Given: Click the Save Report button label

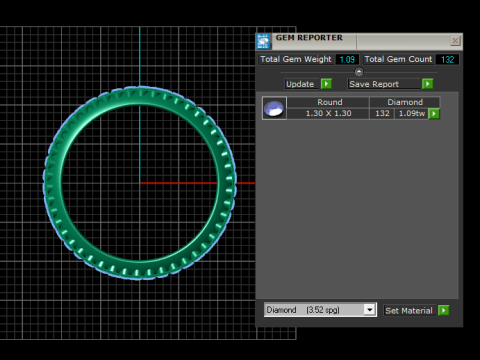Looking at the screenshot, I should (x=384, y=84).
